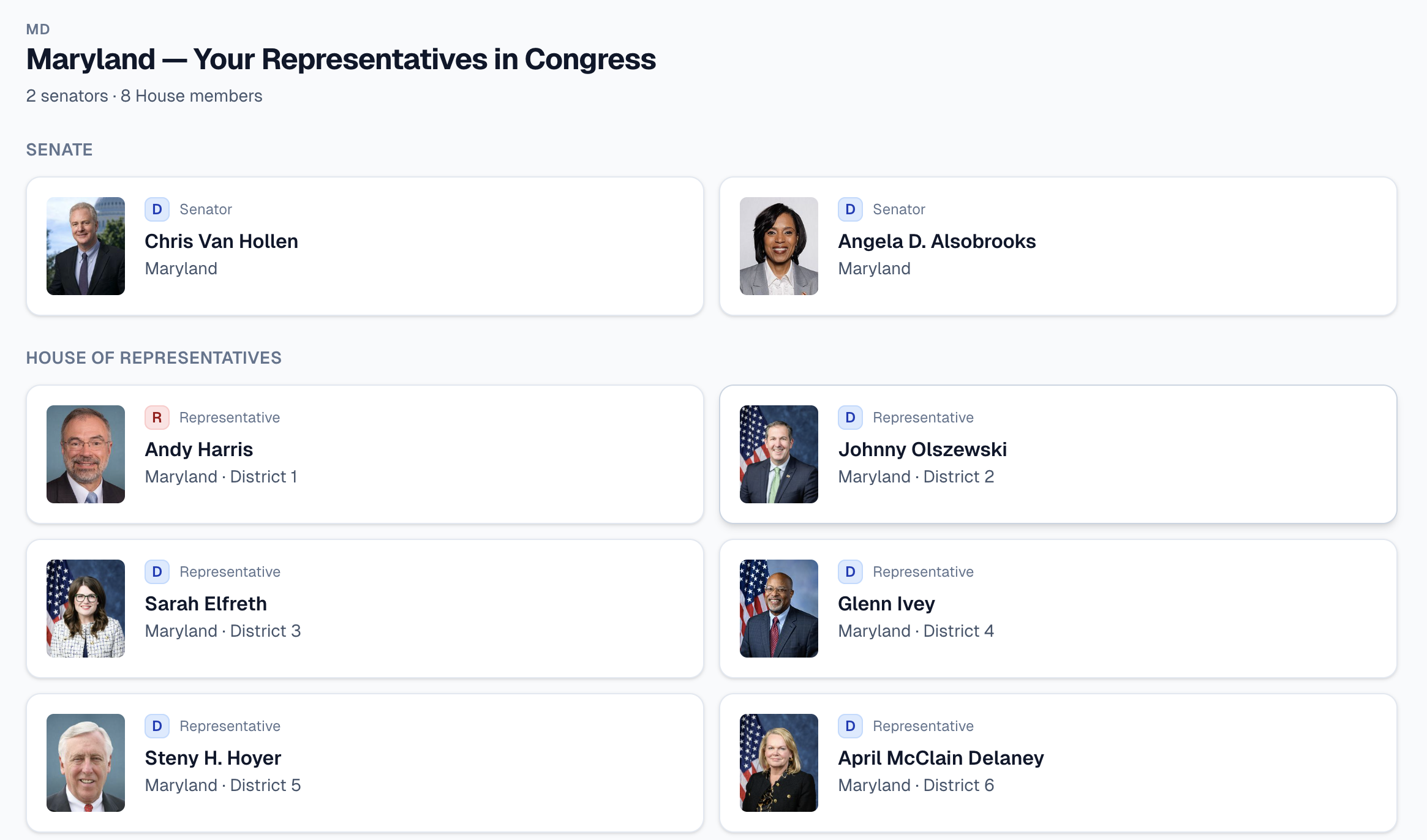
Task: Click Angela D. Alsobrooks's Democratic party badge
Action: point(850,209)
